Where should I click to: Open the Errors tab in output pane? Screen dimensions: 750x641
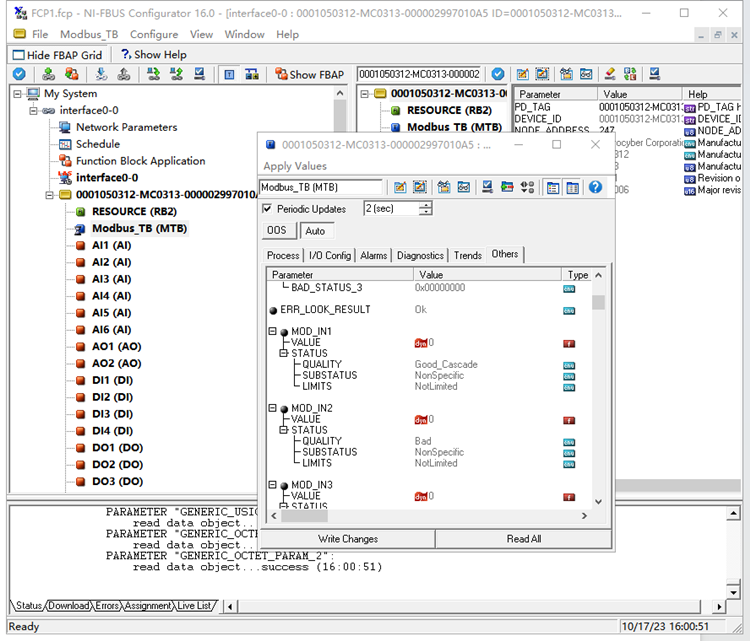point(107,606)
